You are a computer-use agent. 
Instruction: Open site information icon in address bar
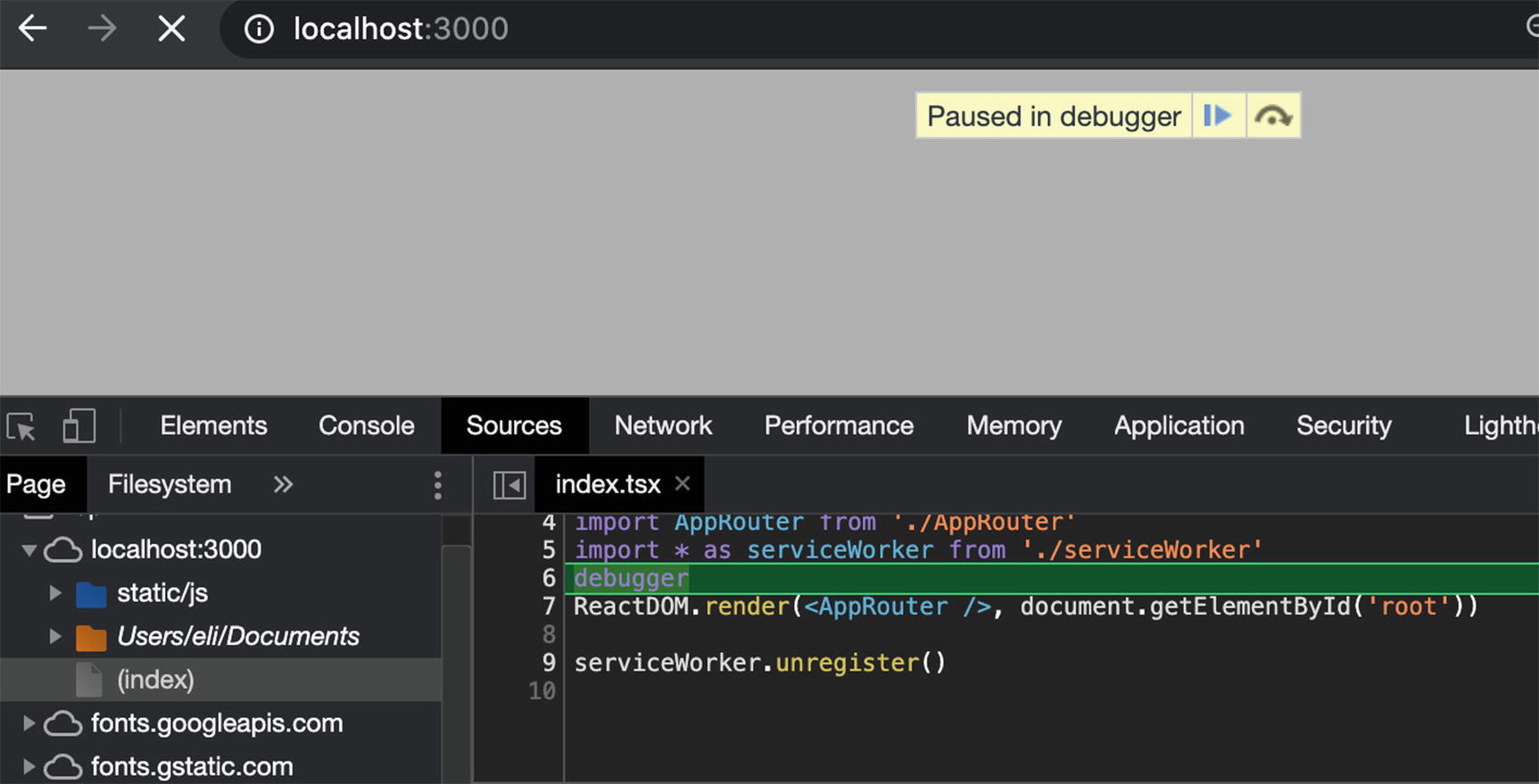point(259,29)
